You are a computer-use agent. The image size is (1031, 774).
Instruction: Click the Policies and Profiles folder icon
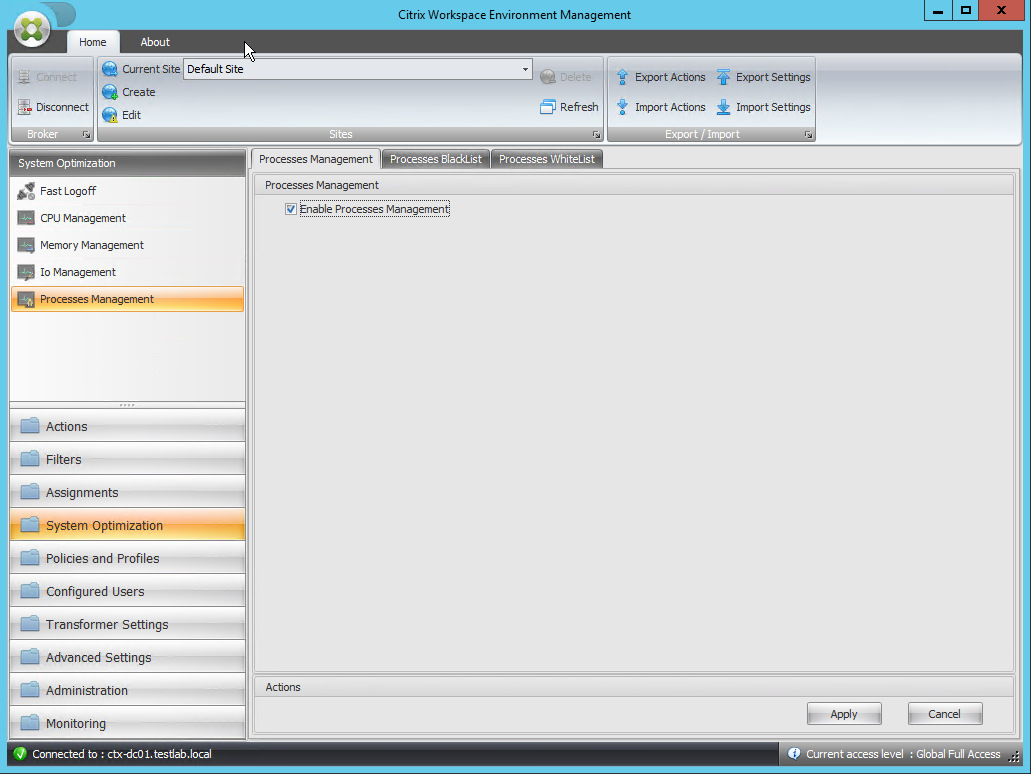pyautogui.click(x=30, y=558)
